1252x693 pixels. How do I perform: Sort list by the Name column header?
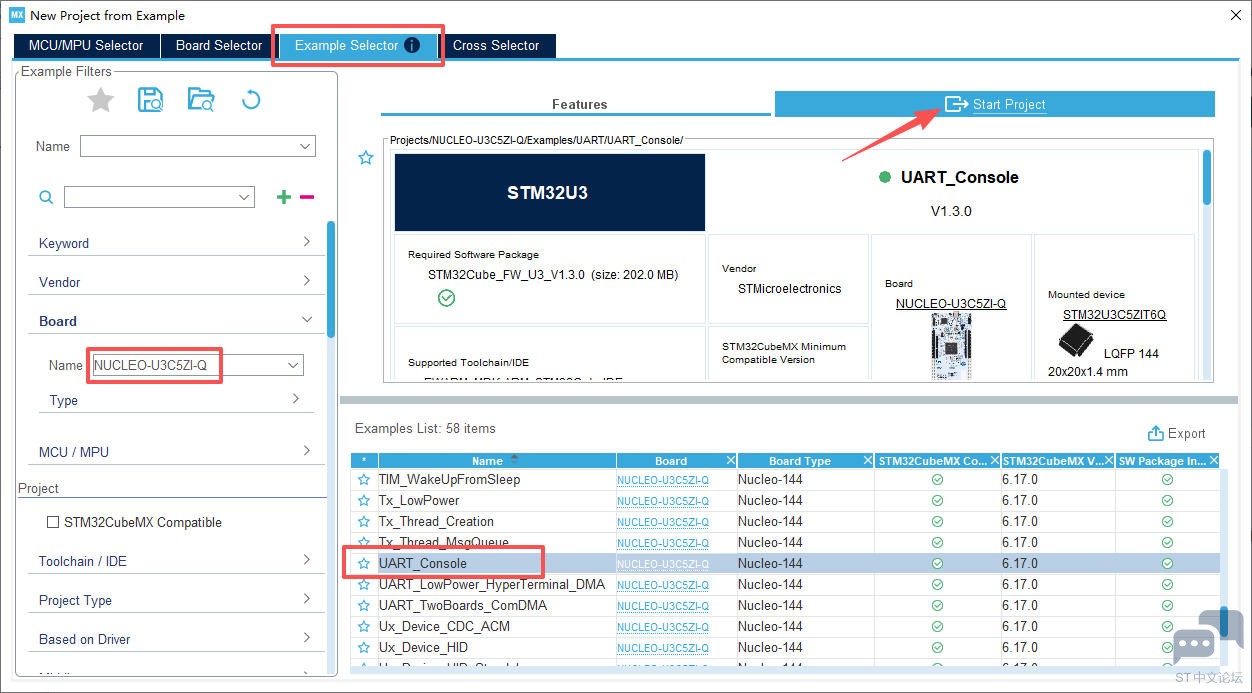[496, 460]
